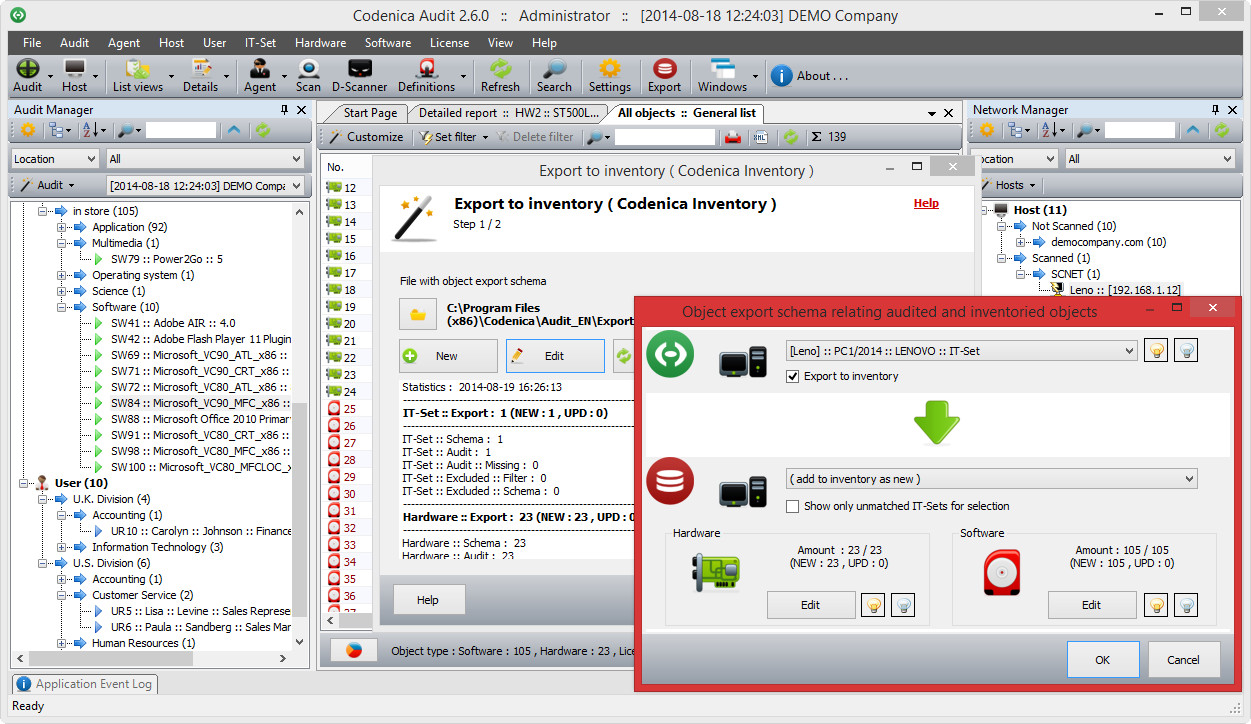This screenshot has width=1251, height=724.
Task: Open Search with the magnifier icon
Action: tap(554, 69)
